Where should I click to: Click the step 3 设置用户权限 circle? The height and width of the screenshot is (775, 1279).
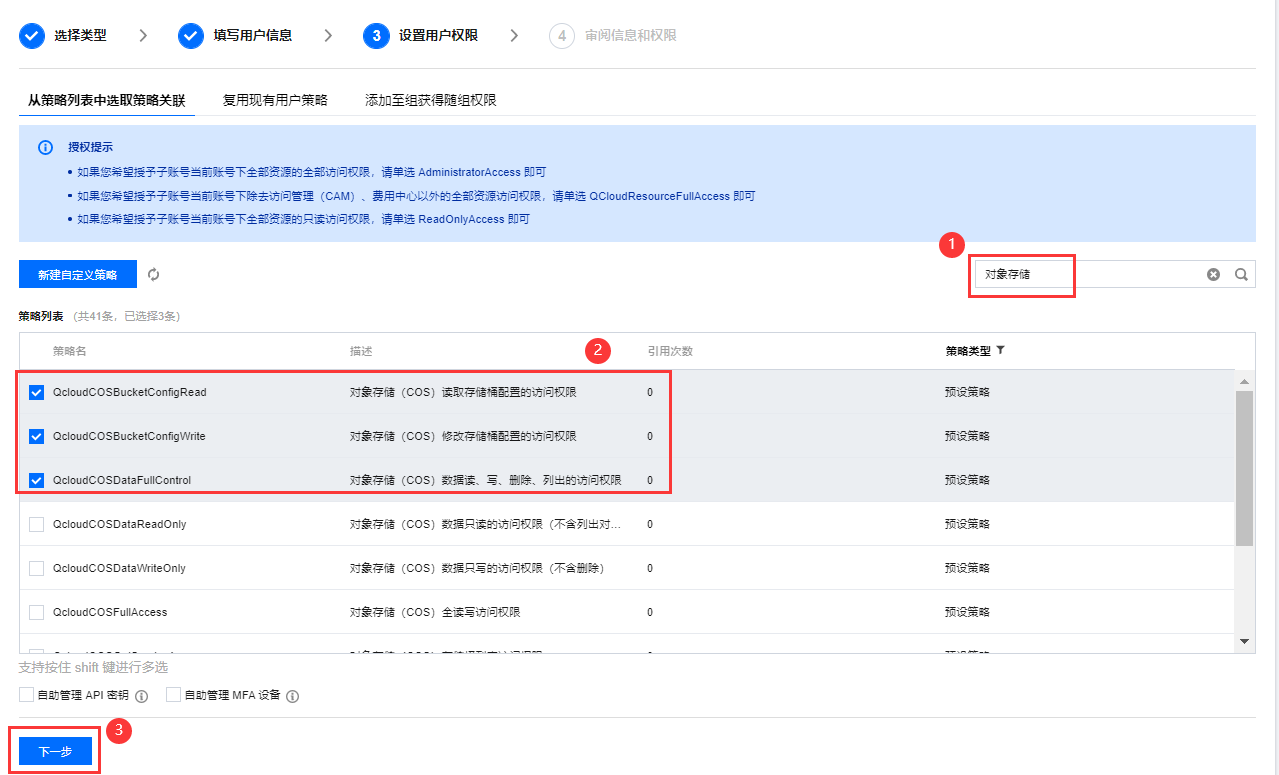coord(376,36)
